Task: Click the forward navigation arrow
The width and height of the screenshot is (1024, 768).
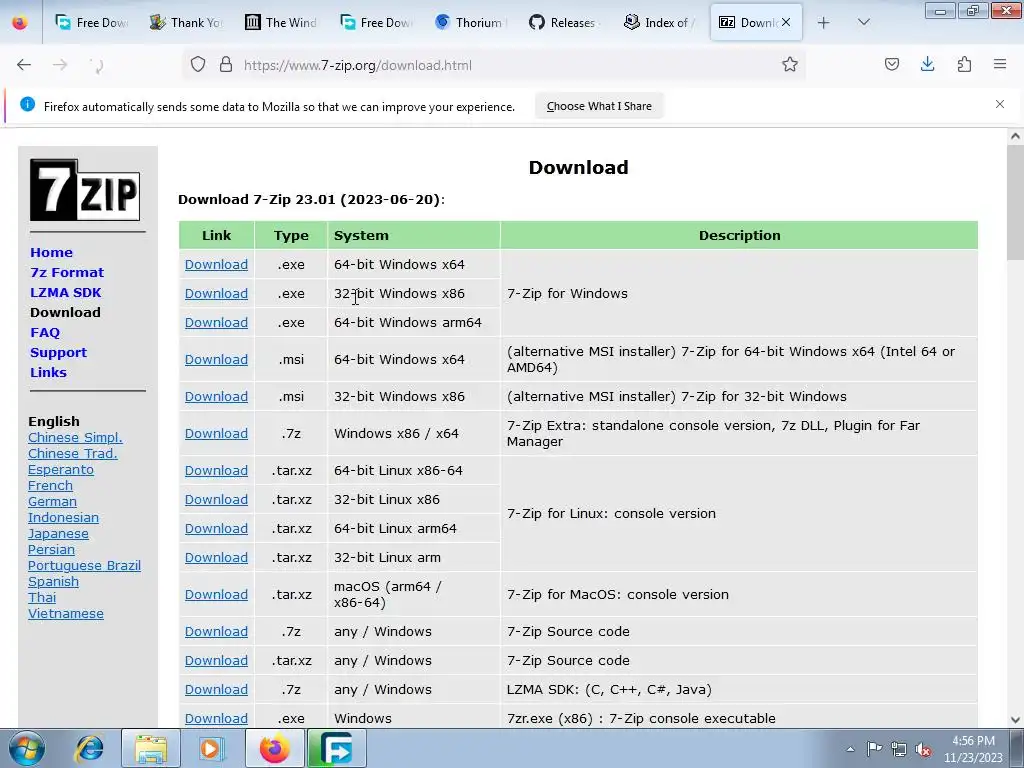Action: click(x=60, y=65)
